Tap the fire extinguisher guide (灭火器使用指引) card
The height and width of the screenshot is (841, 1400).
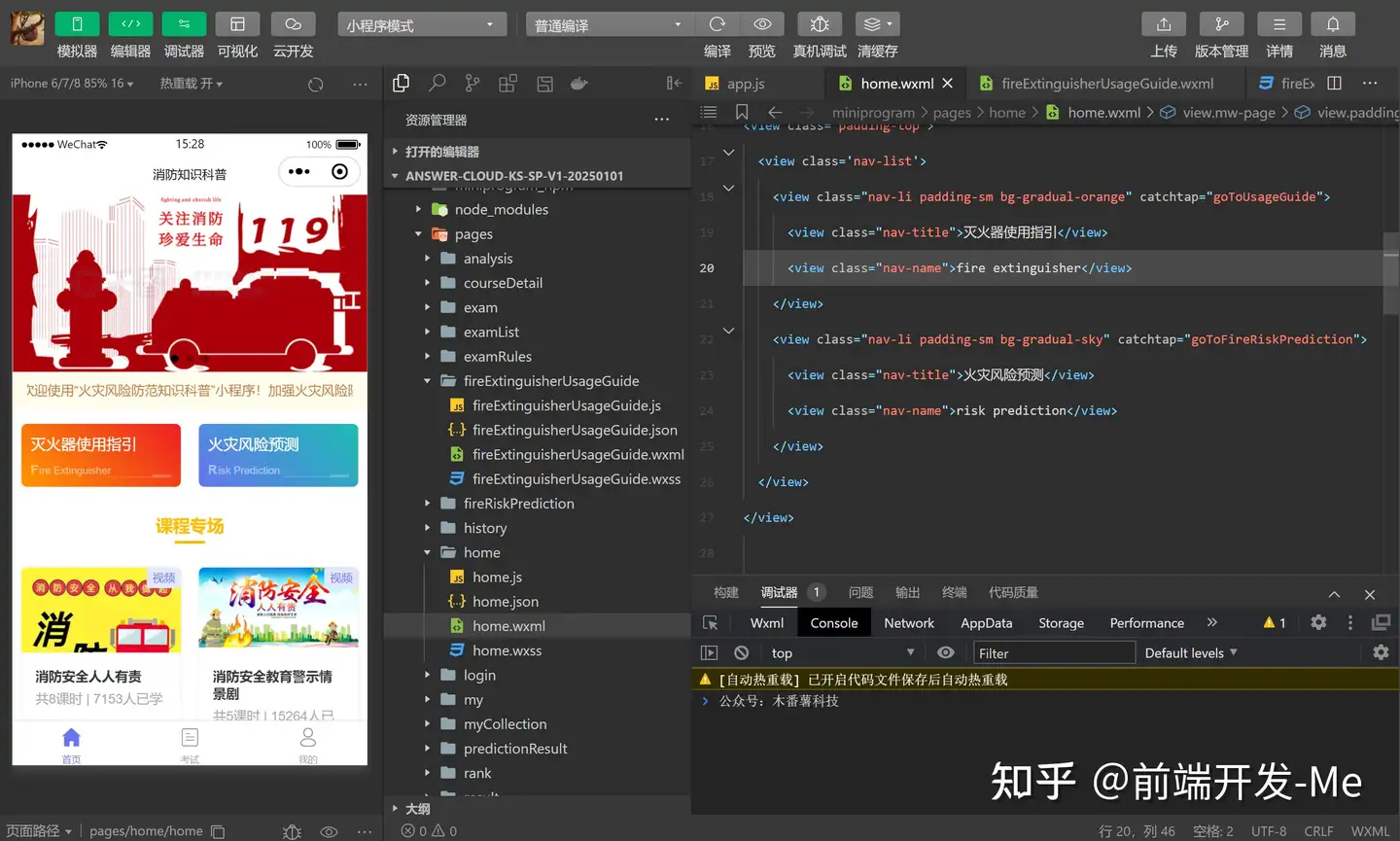coord(101,455)
